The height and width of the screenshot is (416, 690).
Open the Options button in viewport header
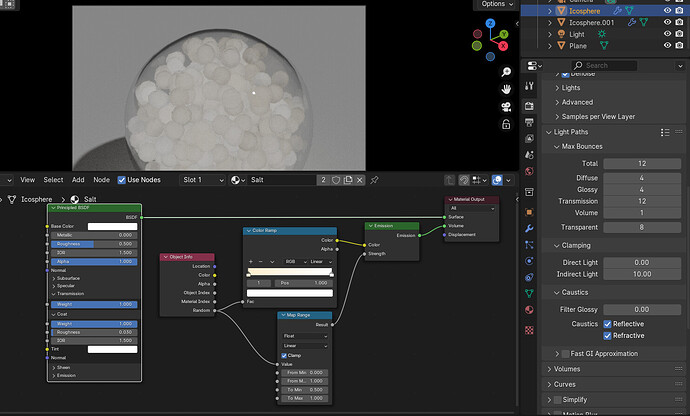coord(497,4)
